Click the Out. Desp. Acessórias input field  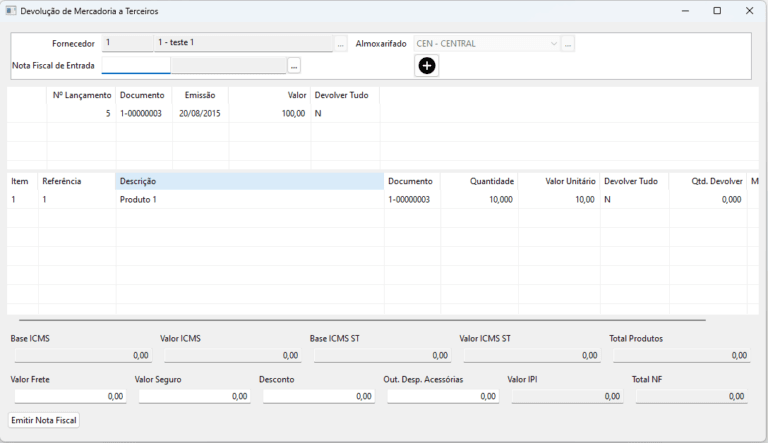[443, 396]
